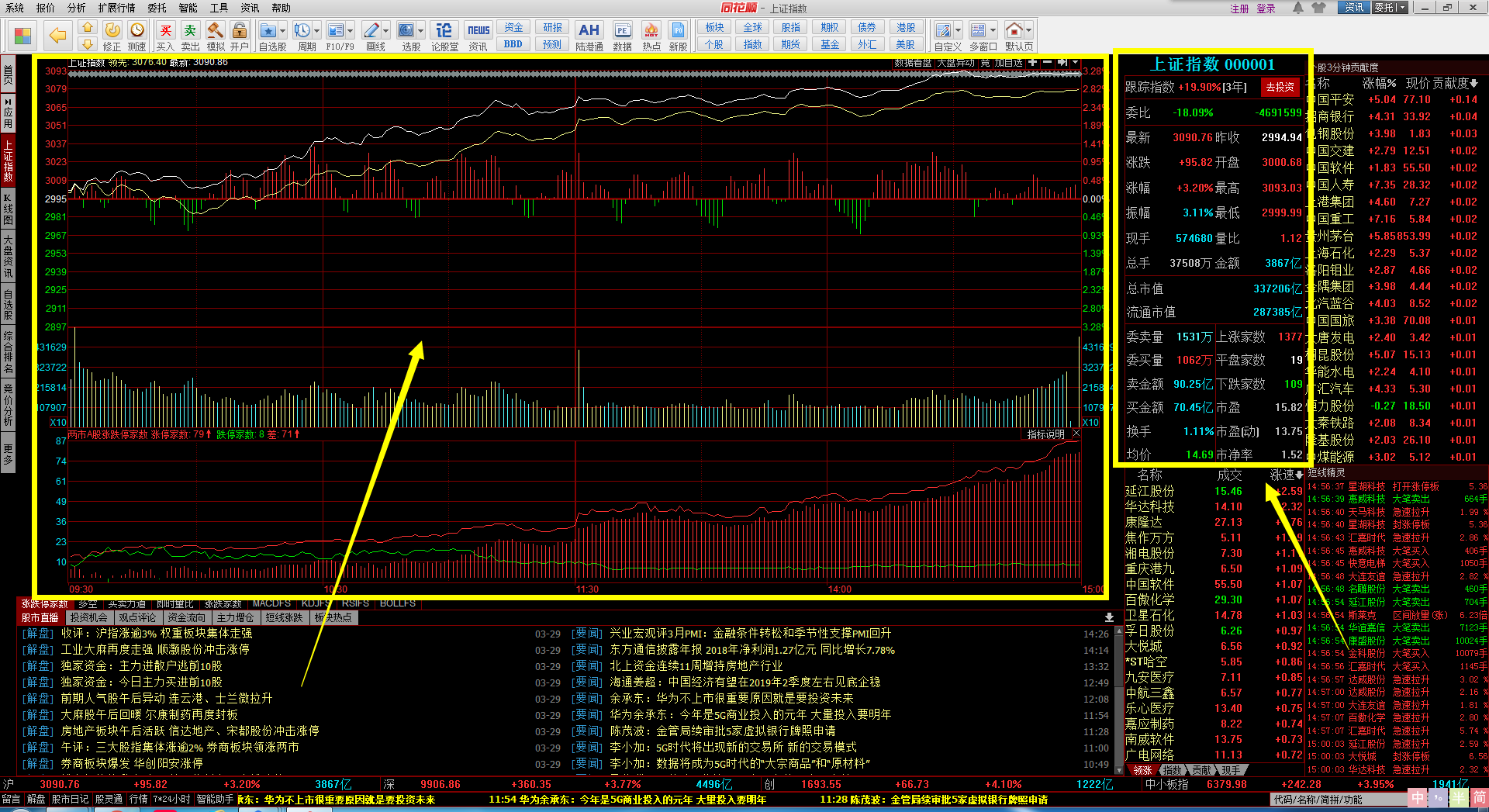Screen dimensions: 1489x812
Task: Click the down arrow page icon
Action: pos(87,45)
